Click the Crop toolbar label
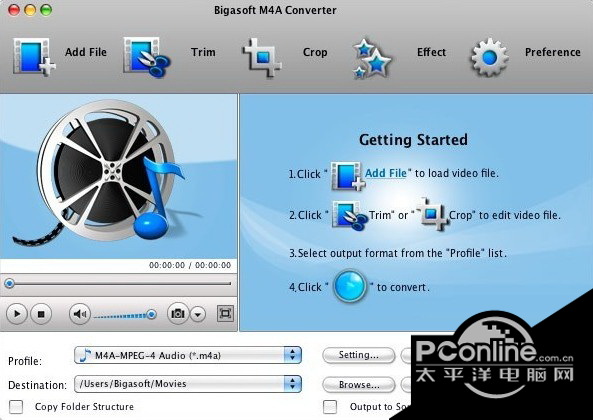593x420 pixels. tap(315, 52)
